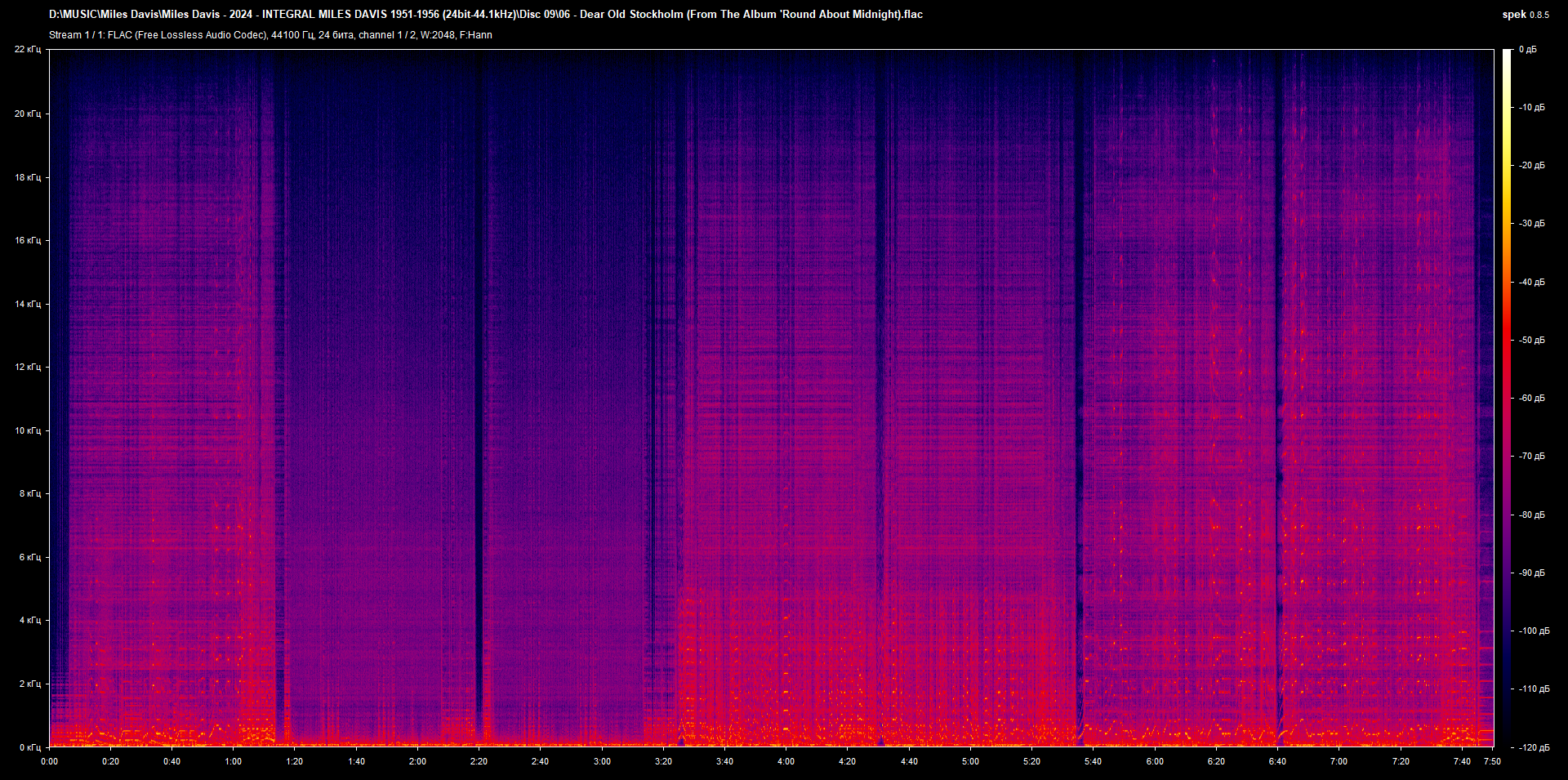Click the -120 дБ level label

tap(1535, 748)
